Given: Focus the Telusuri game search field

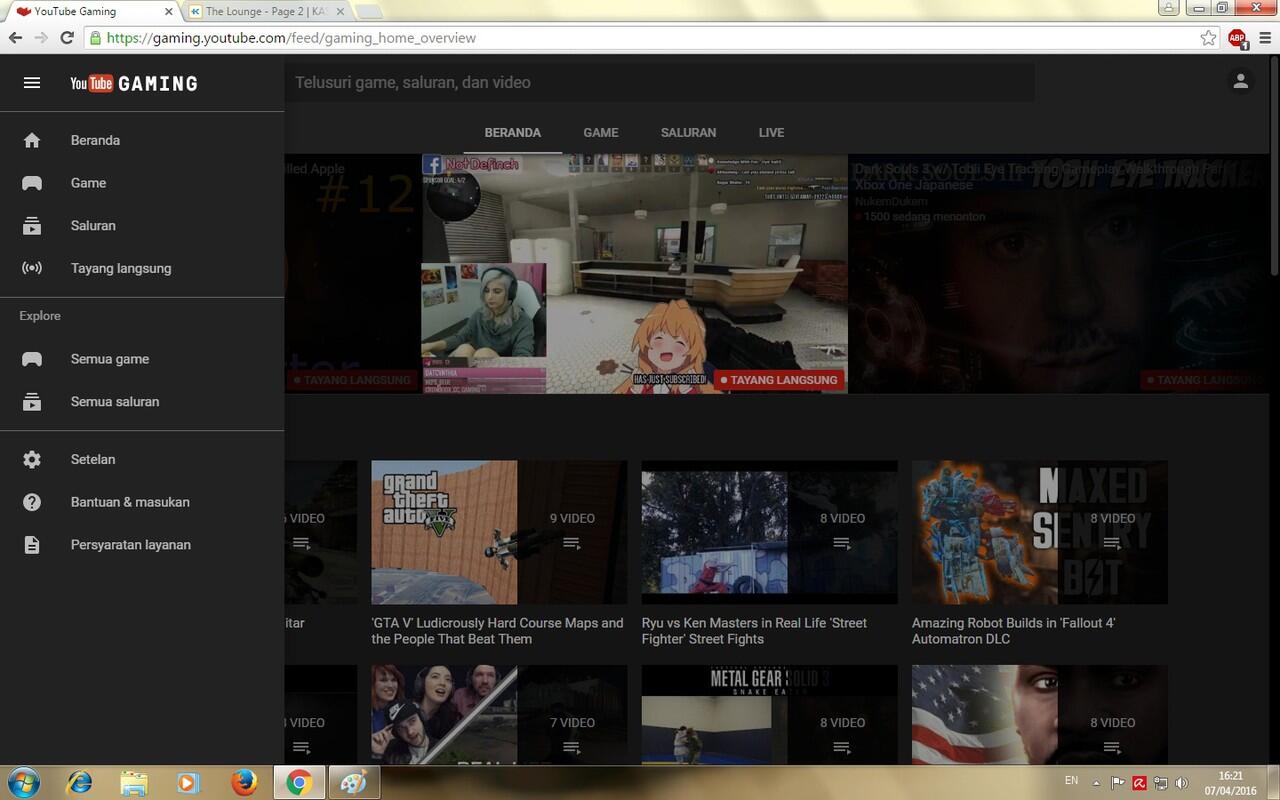Looking at the screenshot, I should tap(660, 83).
